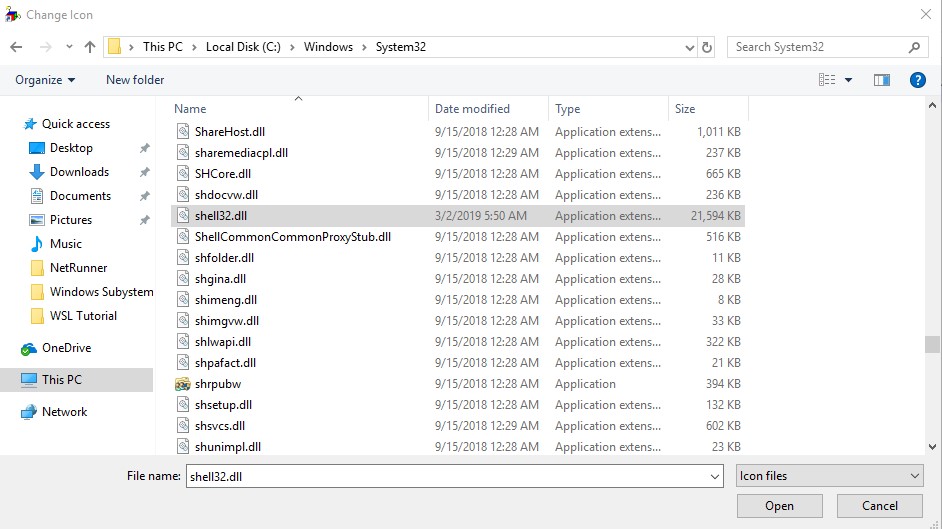
Task: Select shimgvw.dll file
Action: pyautogui.click(x=226, y=321)
